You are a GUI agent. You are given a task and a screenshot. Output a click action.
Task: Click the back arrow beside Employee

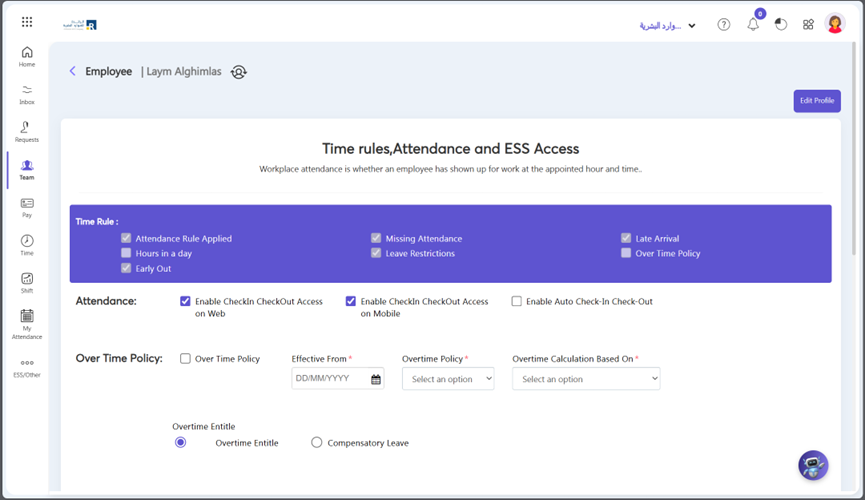tap(73, 71)
